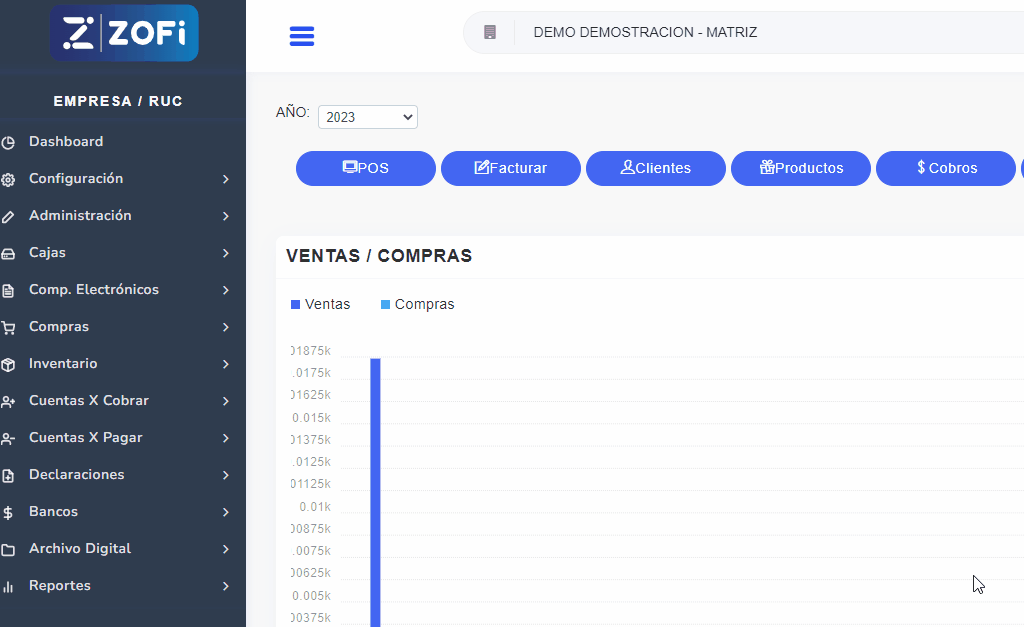
Task: Click the Archivo Digital folder icon
Action: click(8, 550)
